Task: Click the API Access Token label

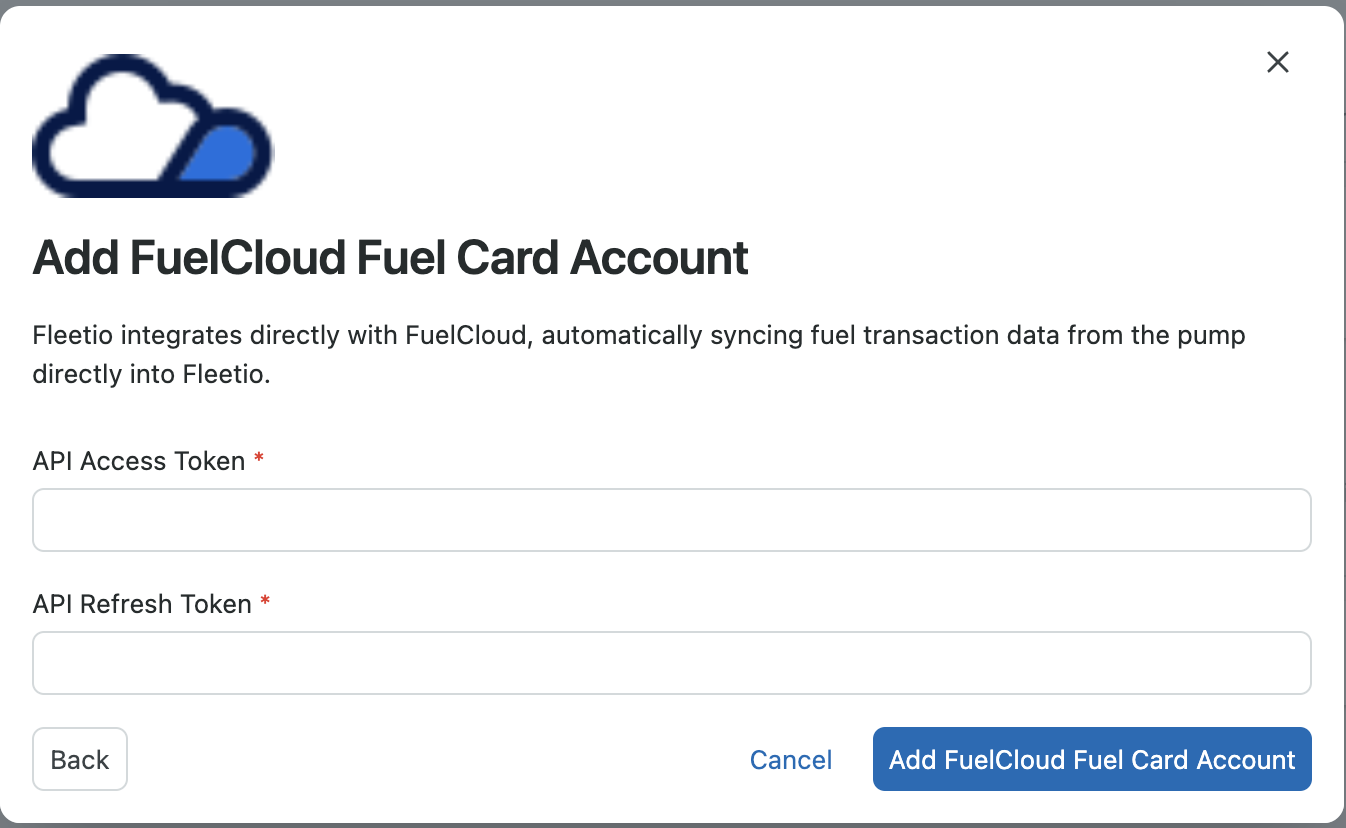Action: click(139, 461)
